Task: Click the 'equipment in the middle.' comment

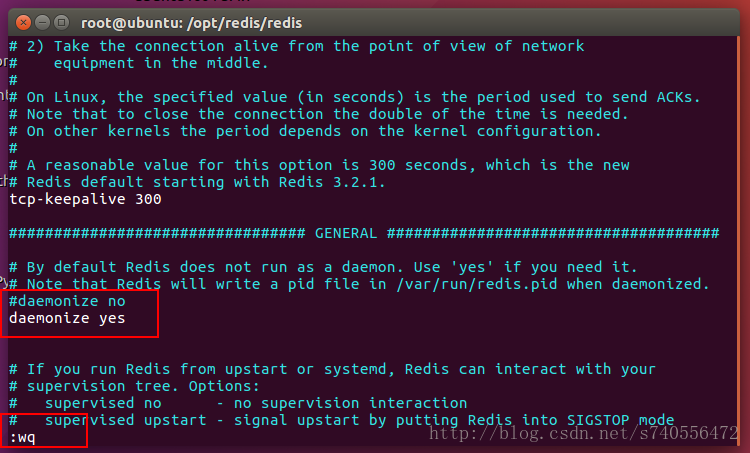Action: pos(161,63)
